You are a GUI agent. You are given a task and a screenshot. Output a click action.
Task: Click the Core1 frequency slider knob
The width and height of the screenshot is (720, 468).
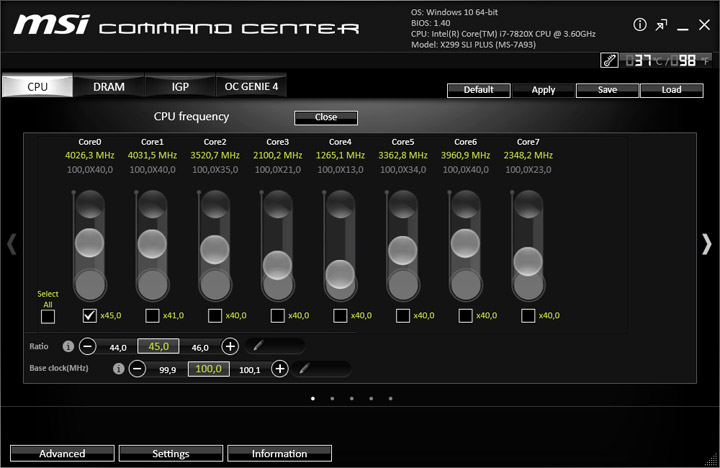pyautogui.click(x=152, y=244)
